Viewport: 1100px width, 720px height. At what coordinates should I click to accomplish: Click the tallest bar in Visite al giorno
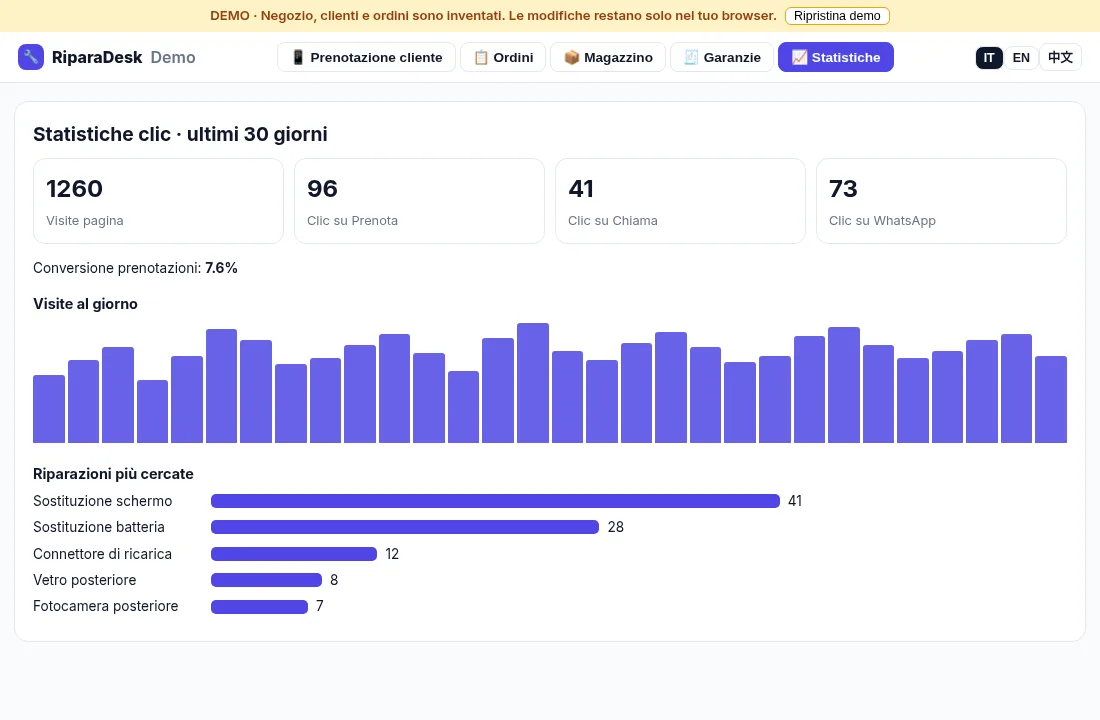532,383
